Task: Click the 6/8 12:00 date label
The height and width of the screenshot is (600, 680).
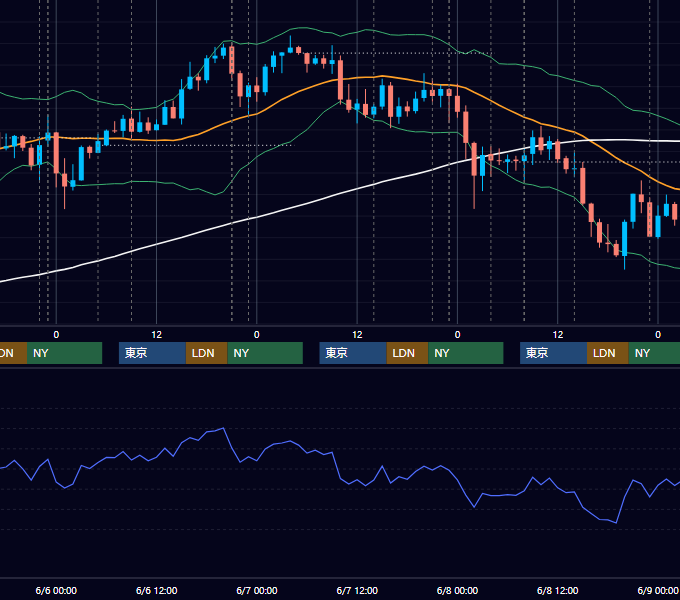Action: pyautogui.click(x=557, y=590)
